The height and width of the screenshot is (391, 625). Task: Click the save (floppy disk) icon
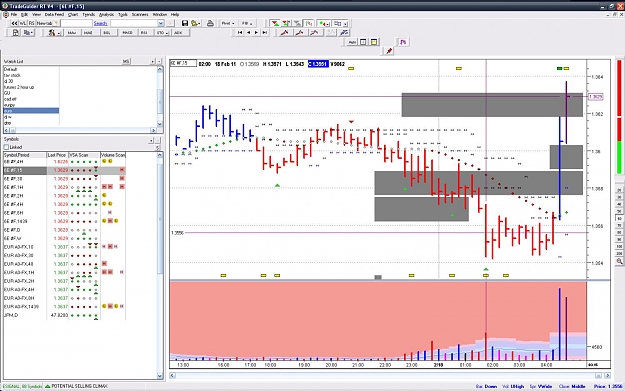(185, 24)
